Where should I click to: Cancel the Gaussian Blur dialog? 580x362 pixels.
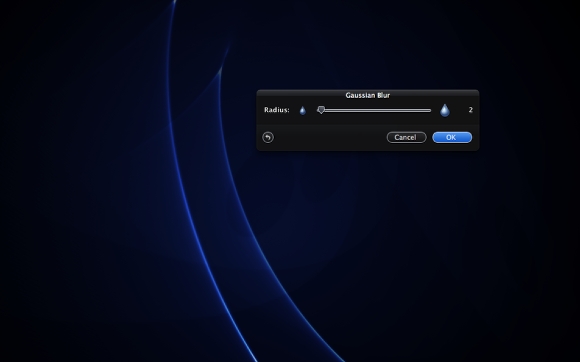pyautogui.click(x=407, y=138)
